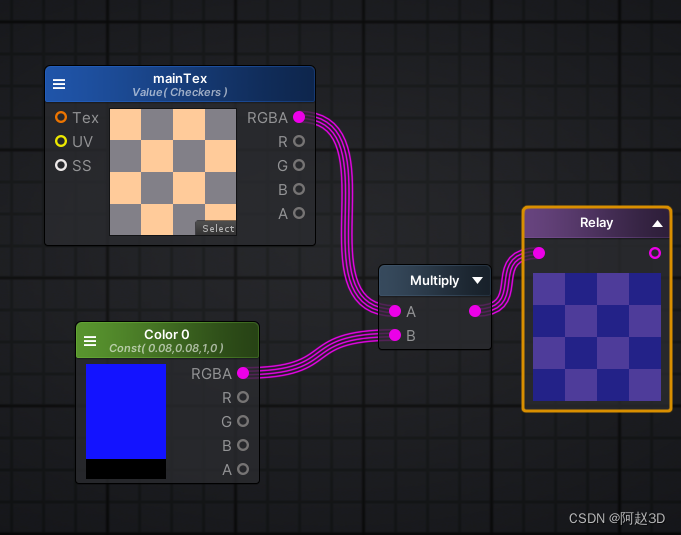The height and width of the screenshot is (535, 681).
Task: Click the Multiply node output port
Action: (x=475, y=311)
